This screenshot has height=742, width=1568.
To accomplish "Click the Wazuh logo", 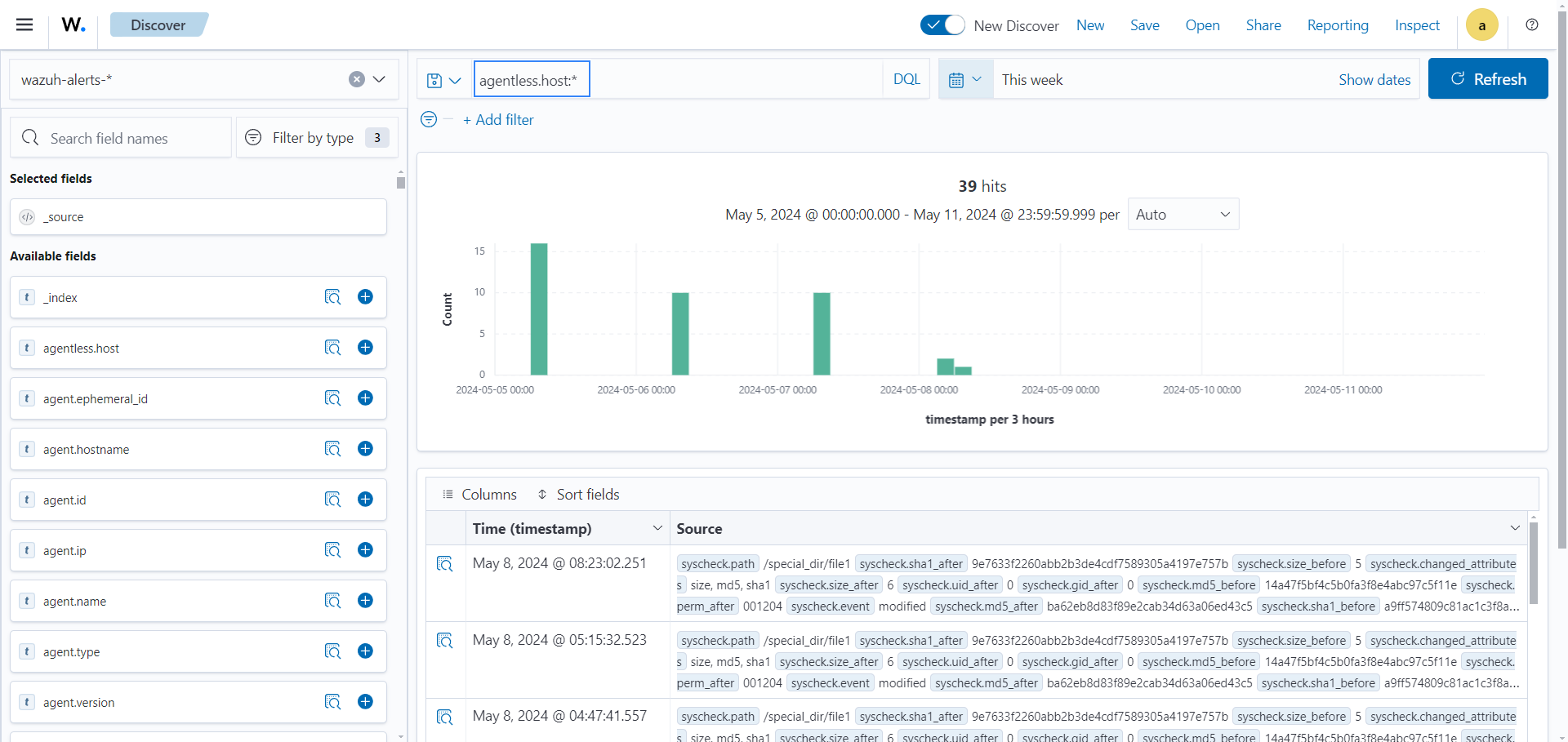I will [x=72, y=24].
